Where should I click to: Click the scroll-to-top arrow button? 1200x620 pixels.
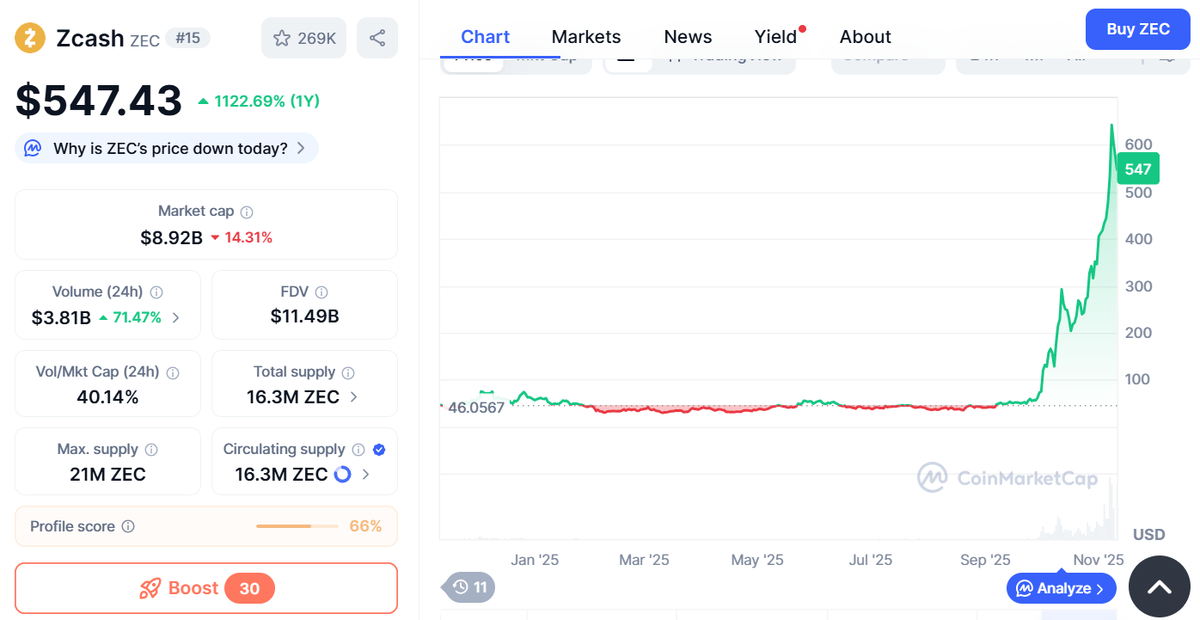click(x=1158, y=587)
